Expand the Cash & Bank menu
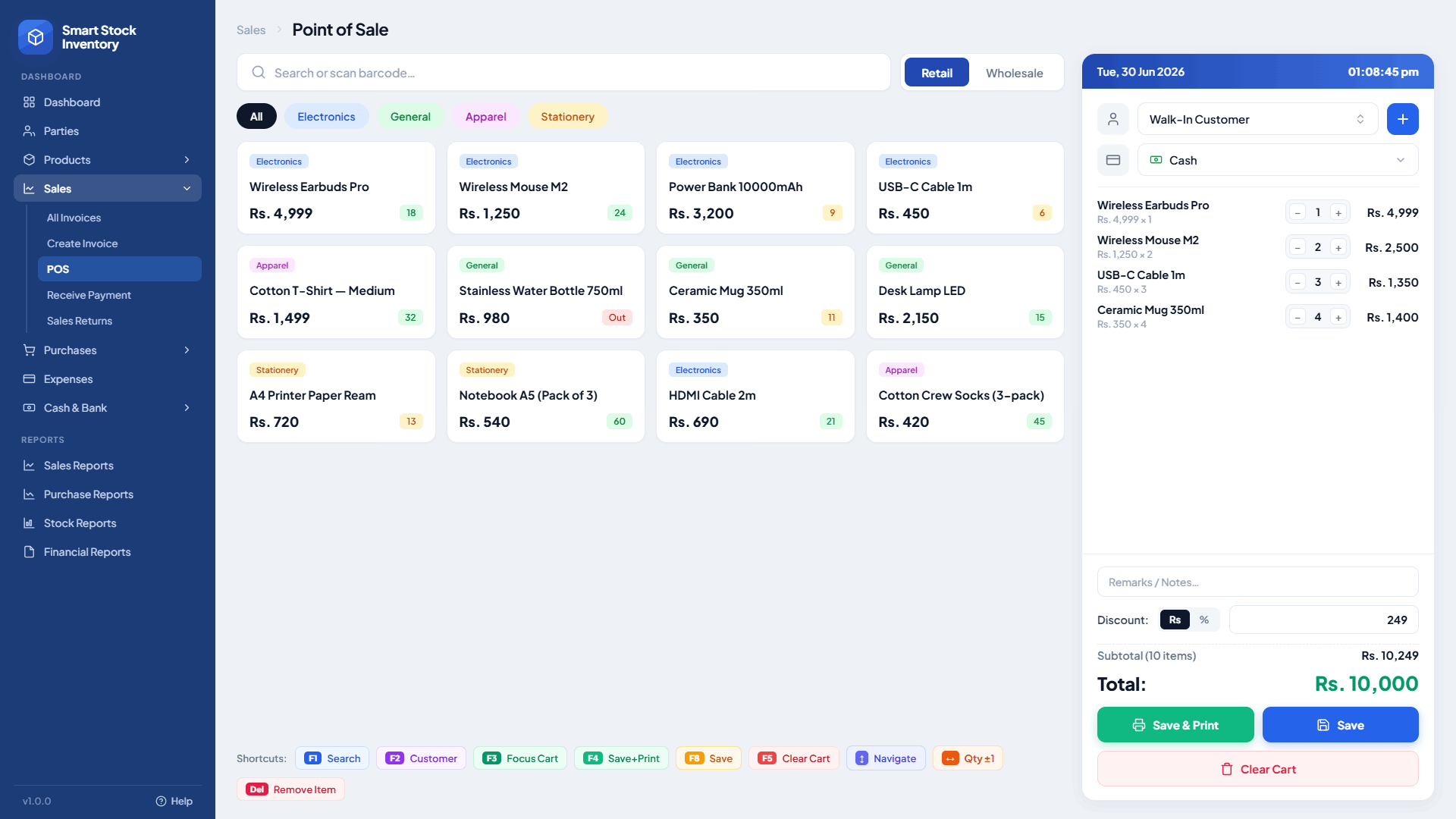This screenshot has width=1456, height=819. pos(108,408)
